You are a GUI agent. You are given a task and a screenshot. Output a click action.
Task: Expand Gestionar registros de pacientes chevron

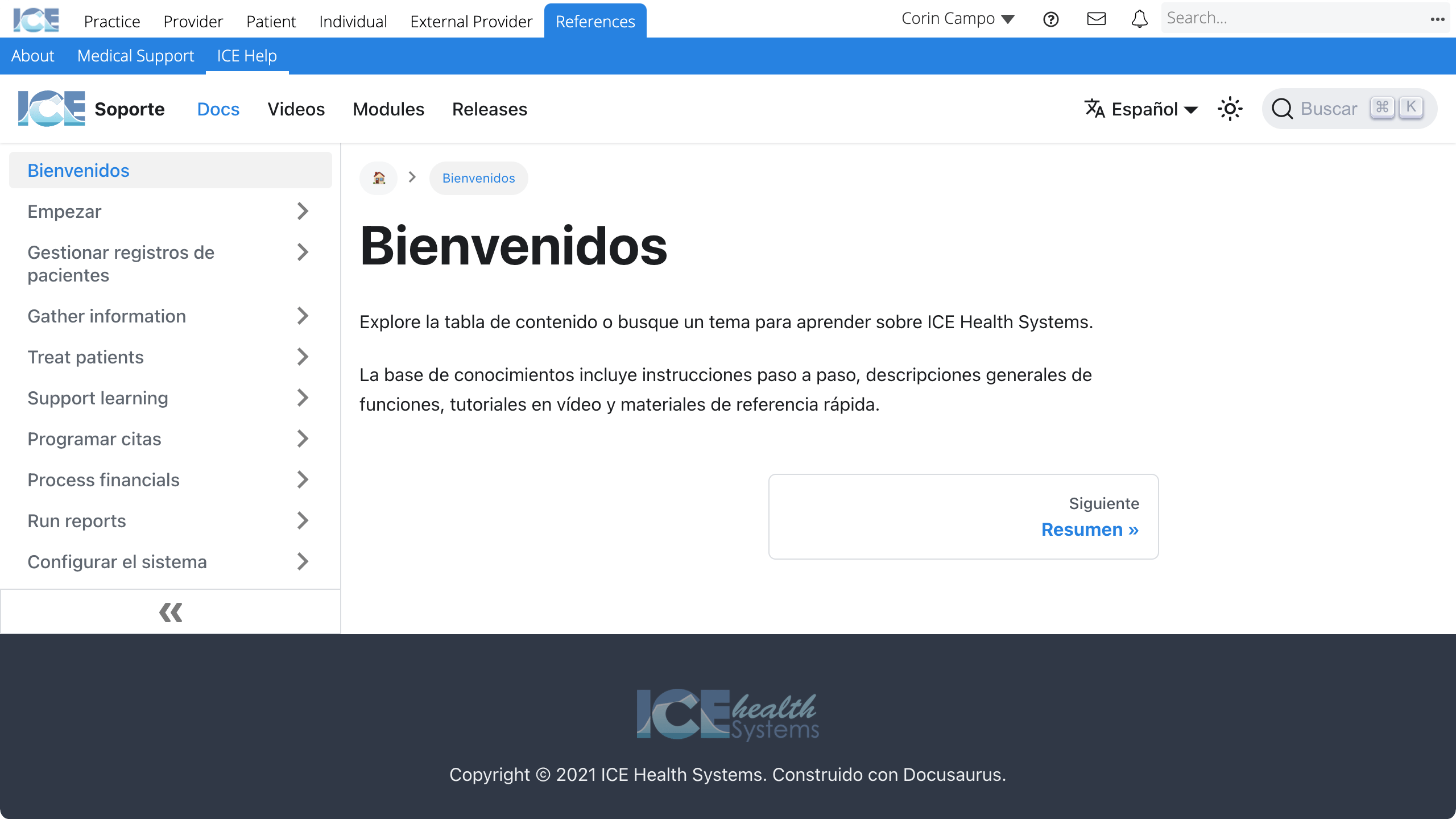tap(303, 252)
